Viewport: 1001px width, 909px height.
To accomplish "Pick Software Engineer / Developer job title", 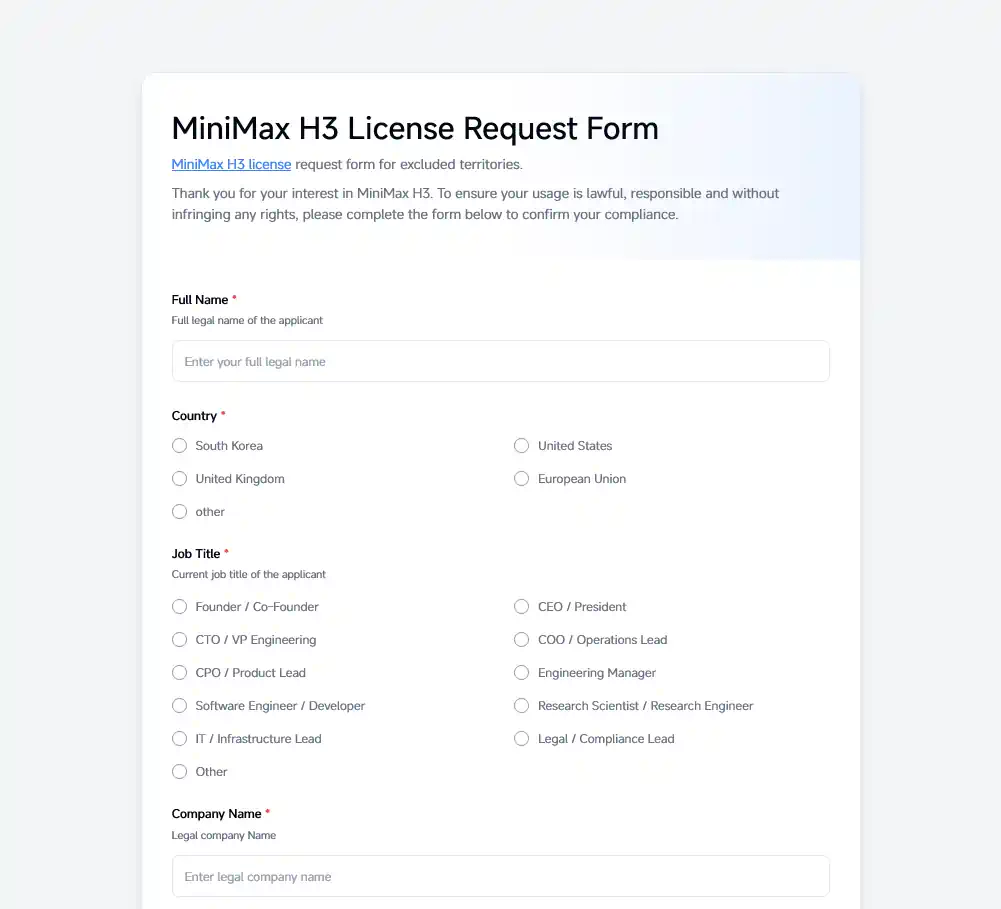I will tap(179, 705).
